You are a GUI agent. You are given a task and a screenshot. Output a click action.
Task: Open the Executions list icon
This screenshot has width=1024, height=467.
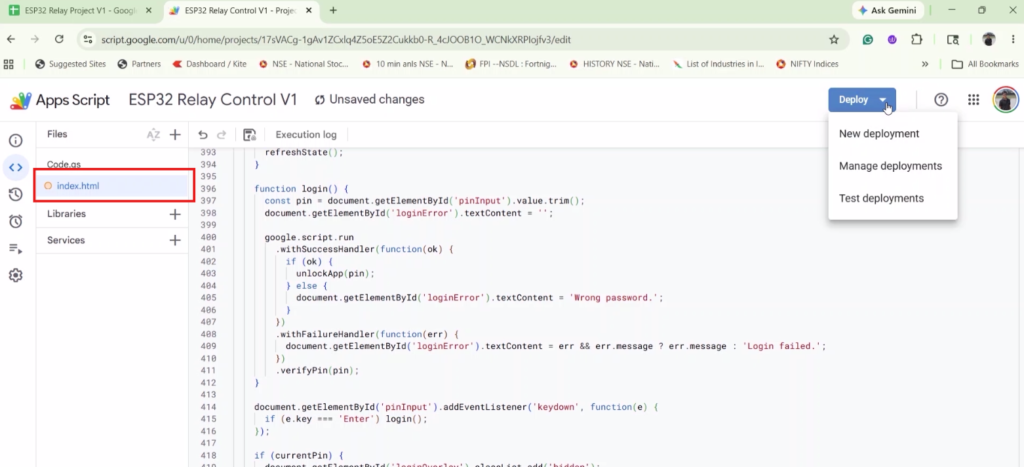(x=16, y=249)
